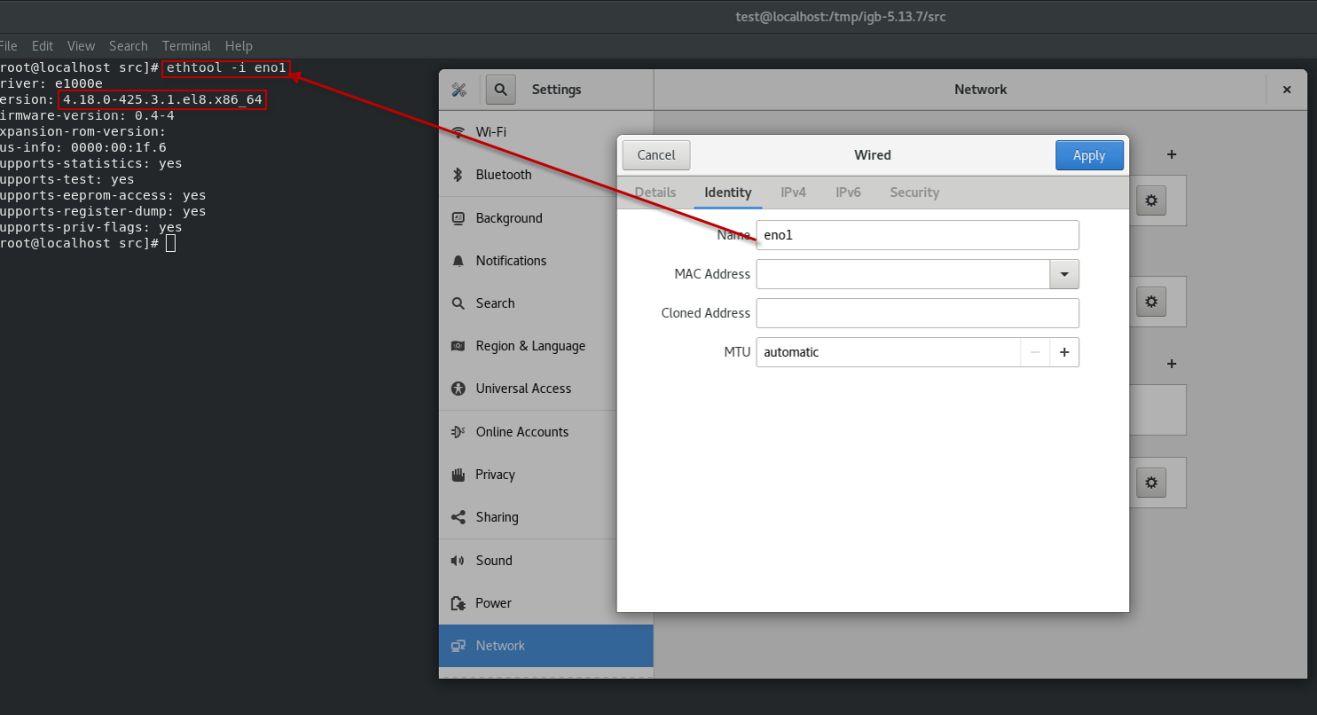
Task: Open the terminal Terminal menu
Action: pyautogui.click(x=186, y=46)
